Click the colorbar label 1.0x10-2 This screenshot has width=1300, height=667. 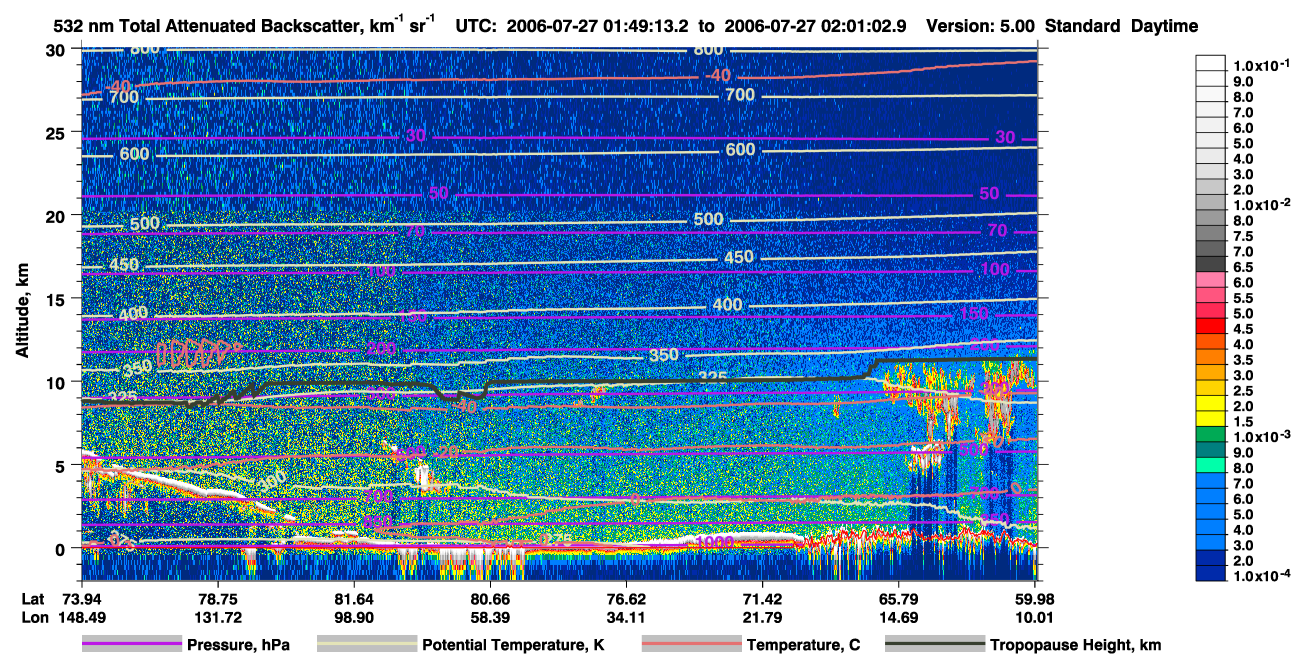click(x=1260, y=205)
